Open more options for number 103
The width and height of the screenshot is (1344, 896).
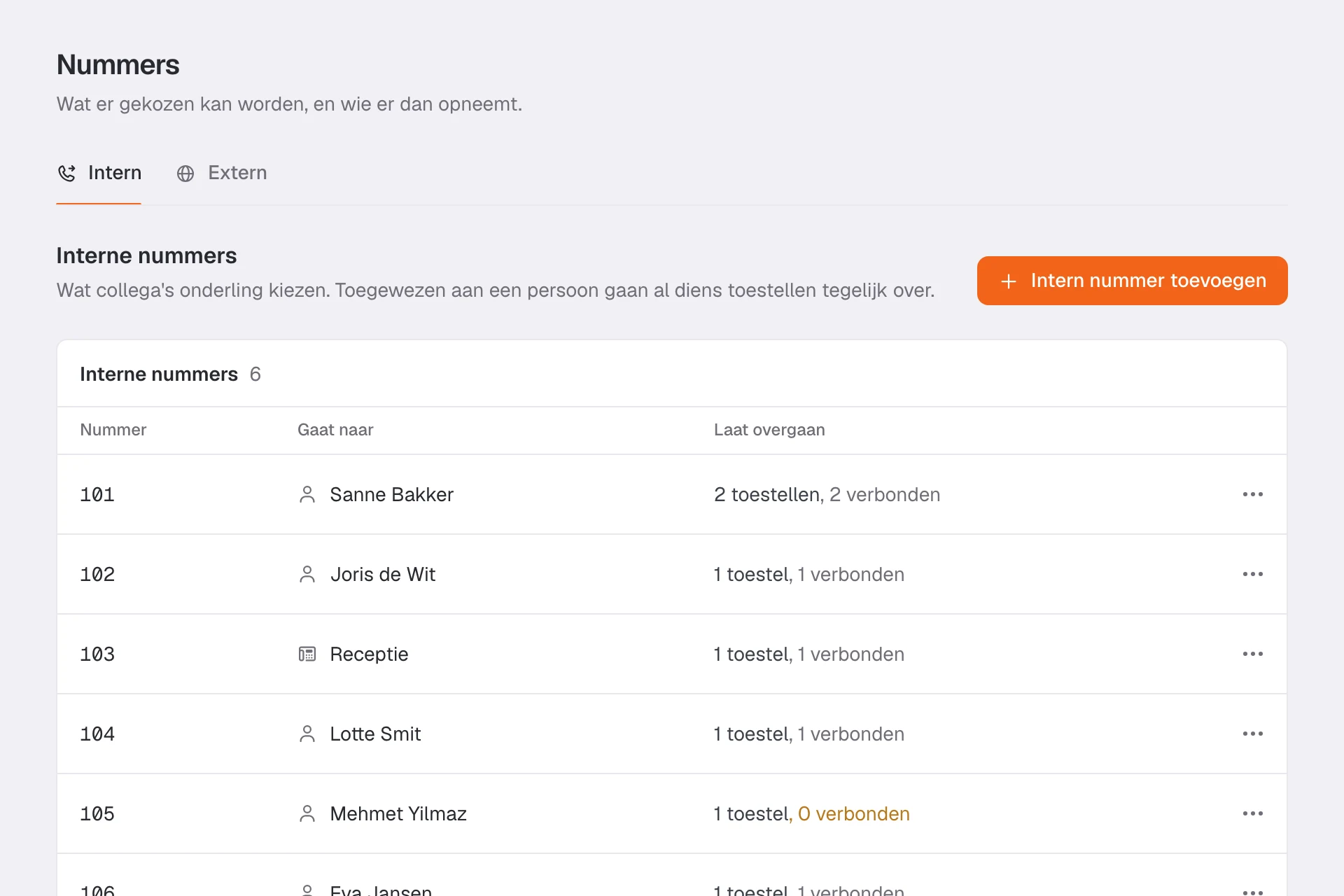click(x=1252, y=654)
